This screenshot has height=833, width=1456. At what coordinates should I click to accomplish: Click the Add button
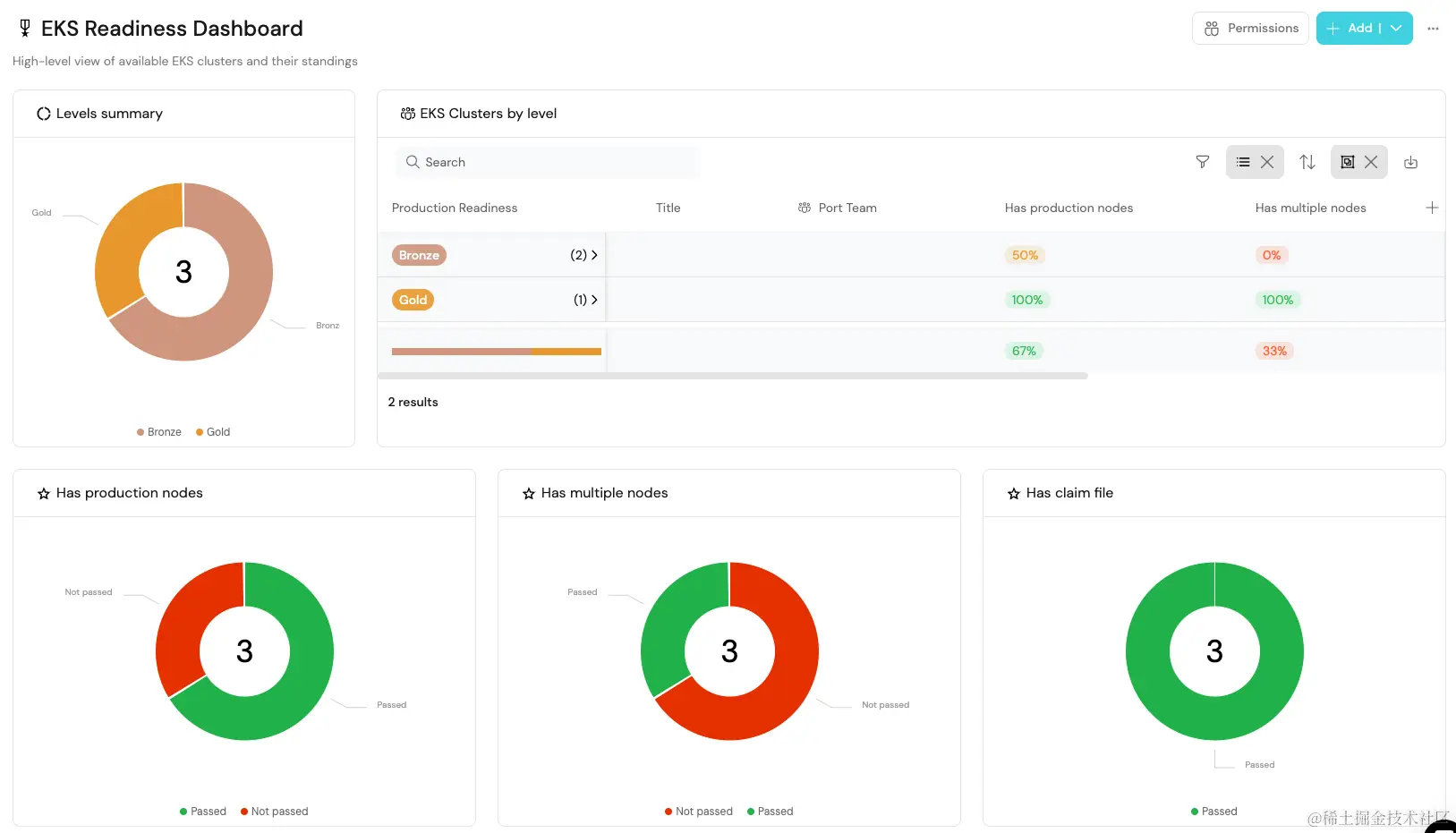click(1350, 29)
